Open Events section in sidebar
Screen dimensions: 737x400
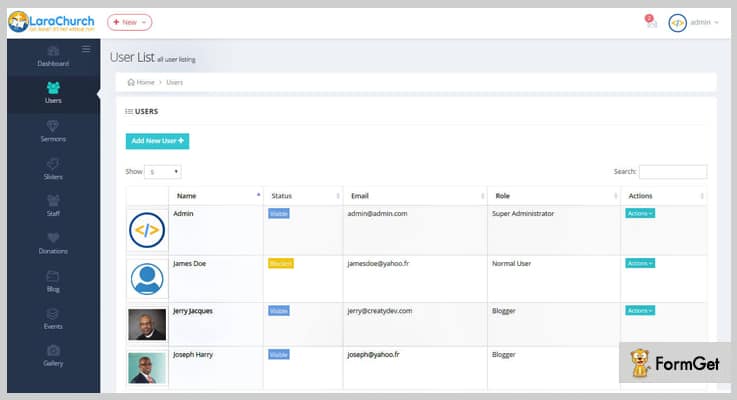coord(53,319)
